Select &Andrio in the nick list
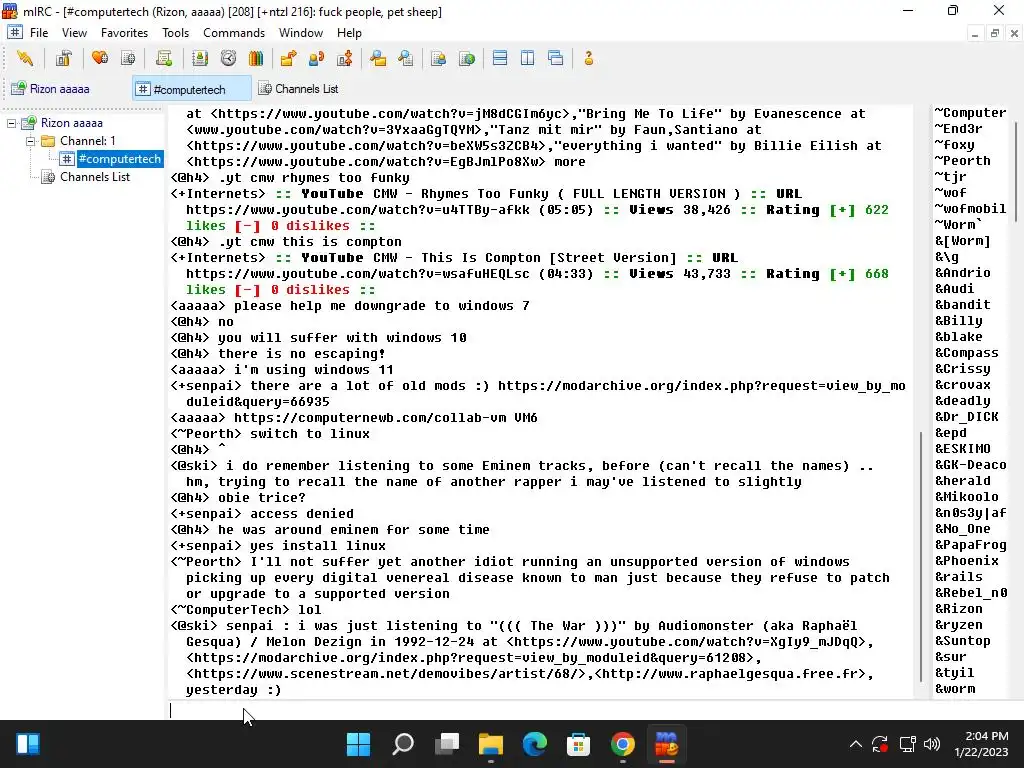Viewport: 1024px width, 768px height. click(963, 273)
